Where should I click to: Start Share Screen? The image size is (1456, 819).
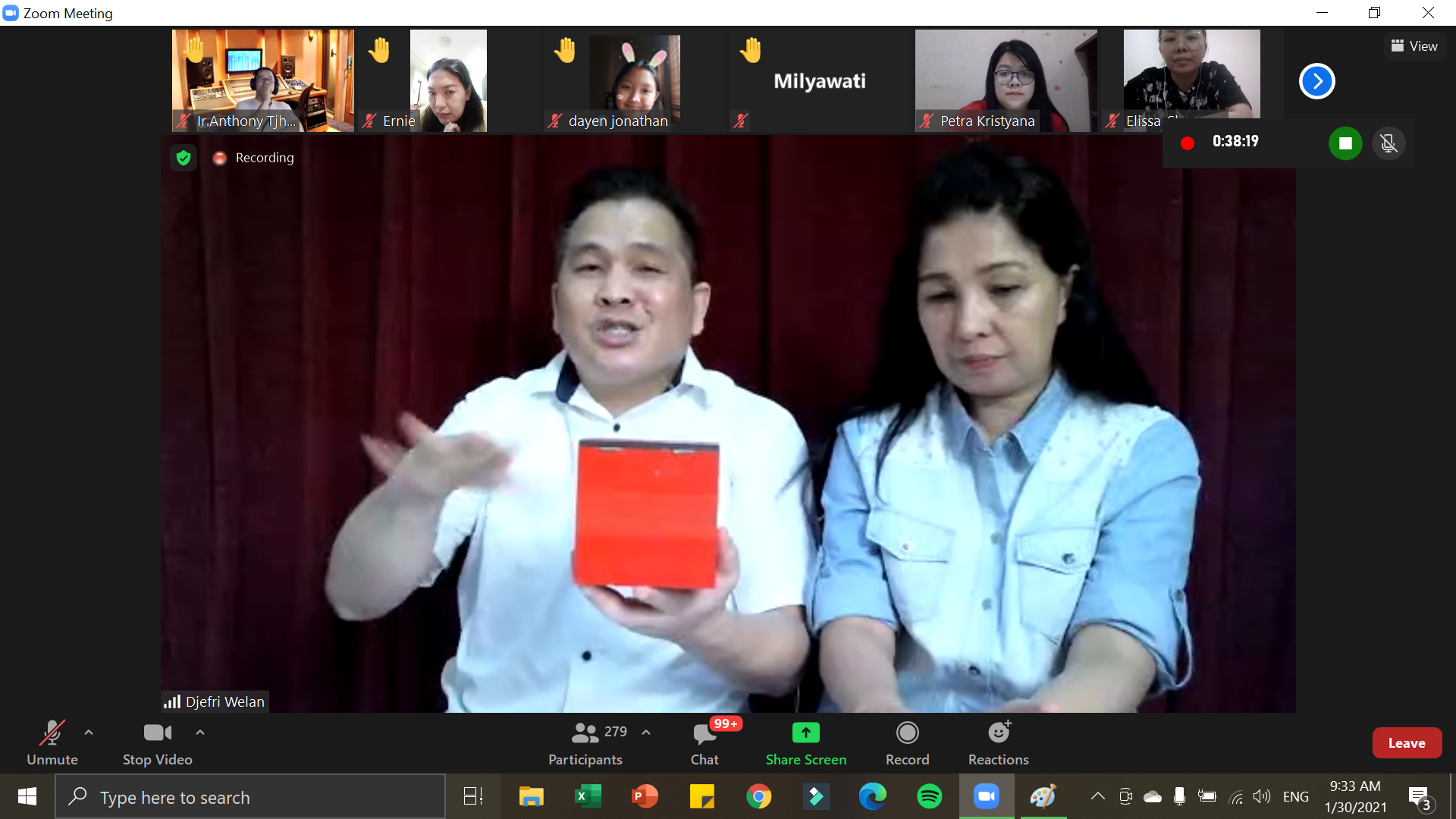point(806,743)
